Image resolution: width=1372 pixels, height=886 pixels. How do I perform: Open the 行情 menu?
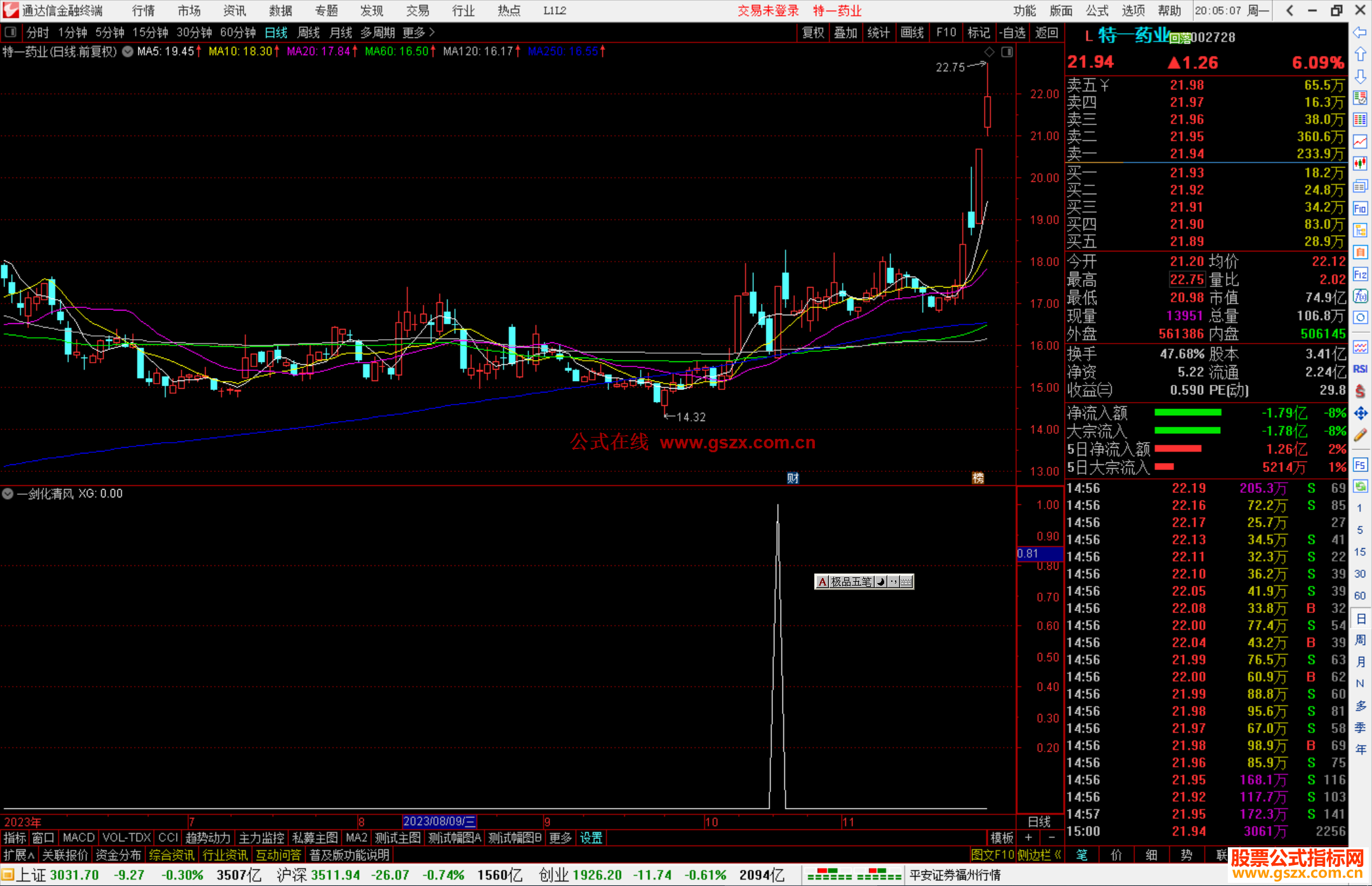click(143, 11)
